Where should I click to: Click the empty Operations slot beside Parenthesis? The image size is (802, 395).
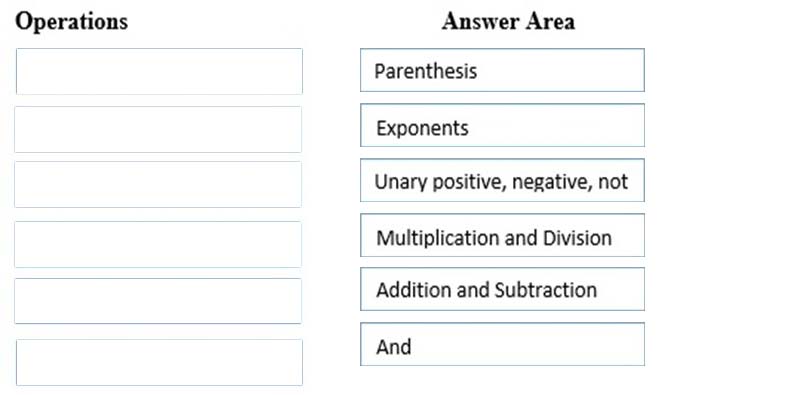pos(159,71)
